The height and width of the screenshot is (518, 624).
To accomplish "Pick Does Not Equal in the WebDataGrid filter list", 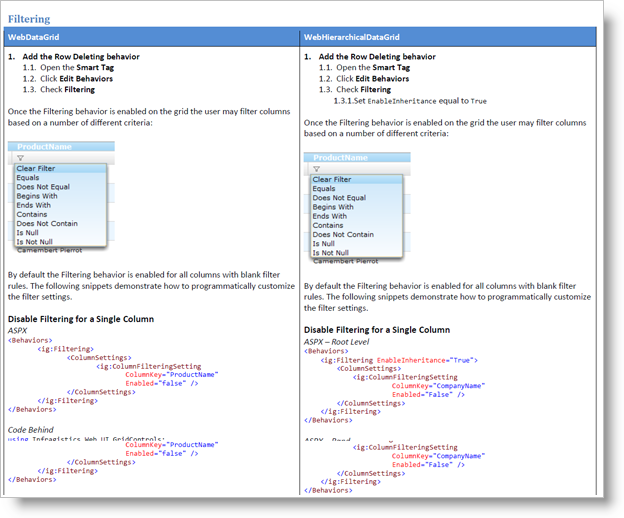I will click(43, 187).
